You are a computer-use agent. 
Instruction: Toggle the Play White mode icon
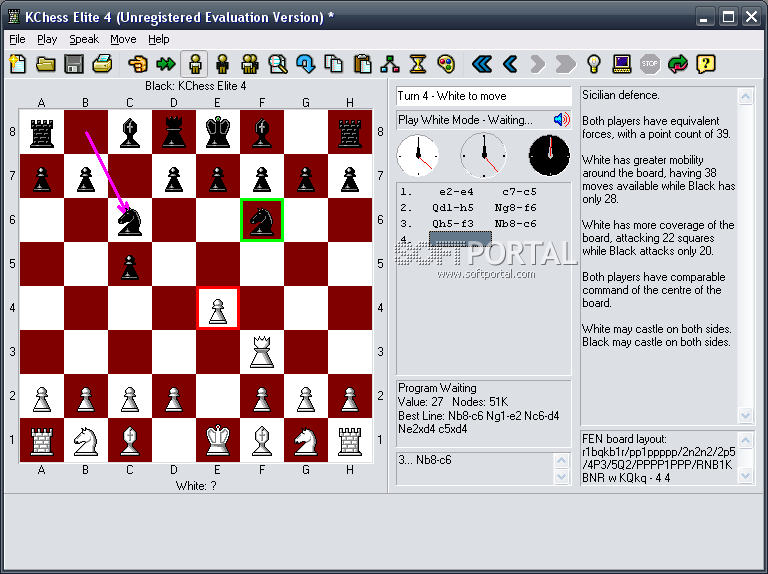(194, 64)
